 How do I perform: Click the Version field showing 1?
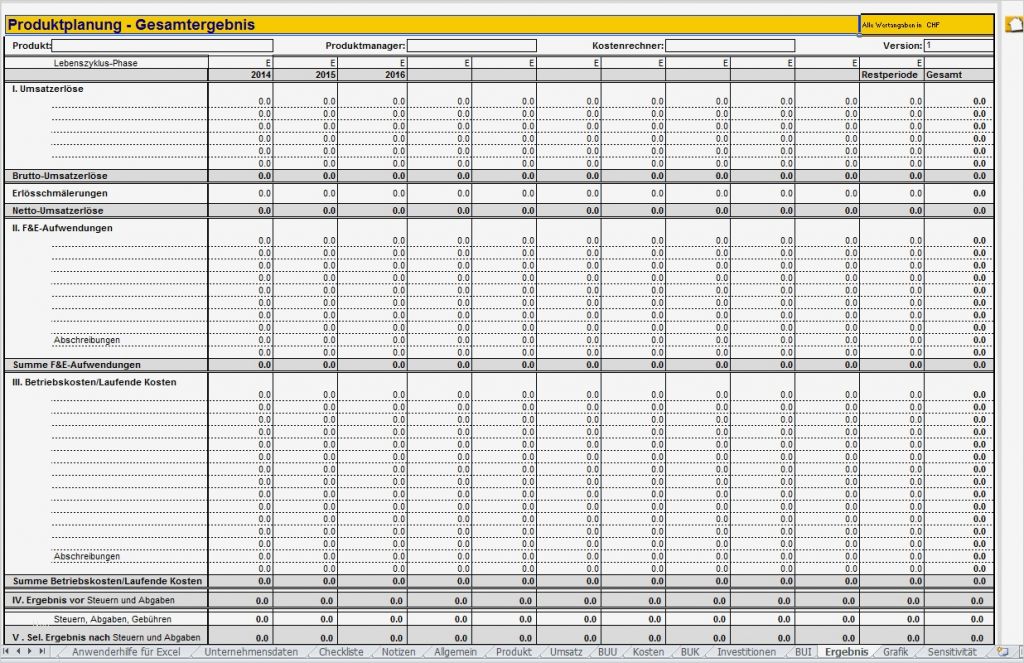958,46
